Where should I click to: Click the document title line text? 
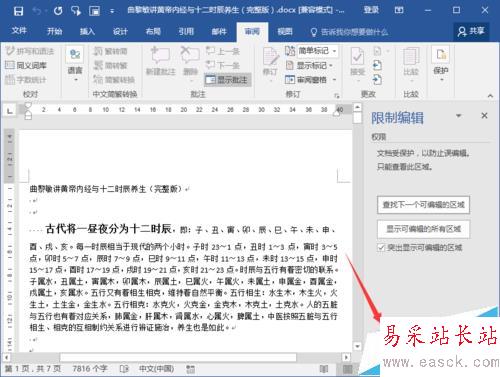point(105,189)
